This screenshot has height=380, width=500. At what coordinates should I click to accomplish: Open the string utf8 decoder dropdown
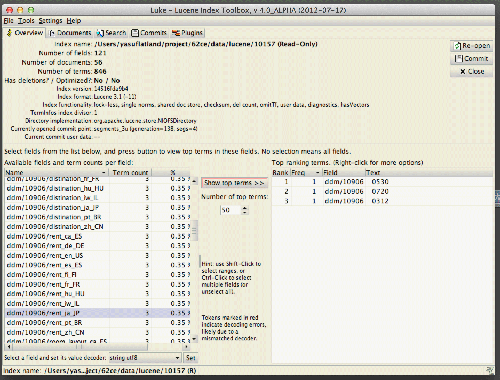(x=145, y=358)
